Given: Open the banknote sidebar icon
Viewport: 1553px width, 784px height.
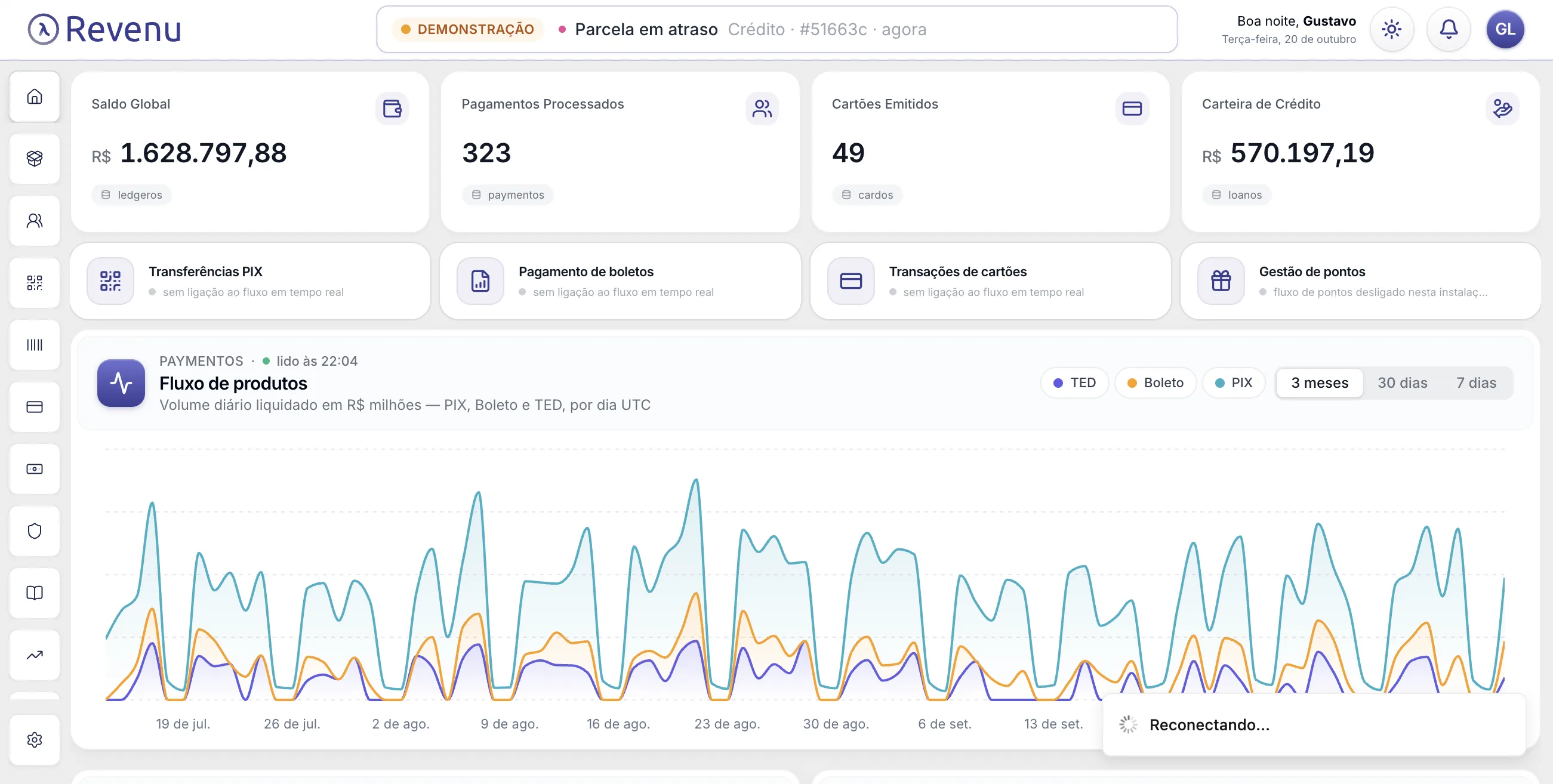Looking at the screenshot, I should (x=35, y=469).
